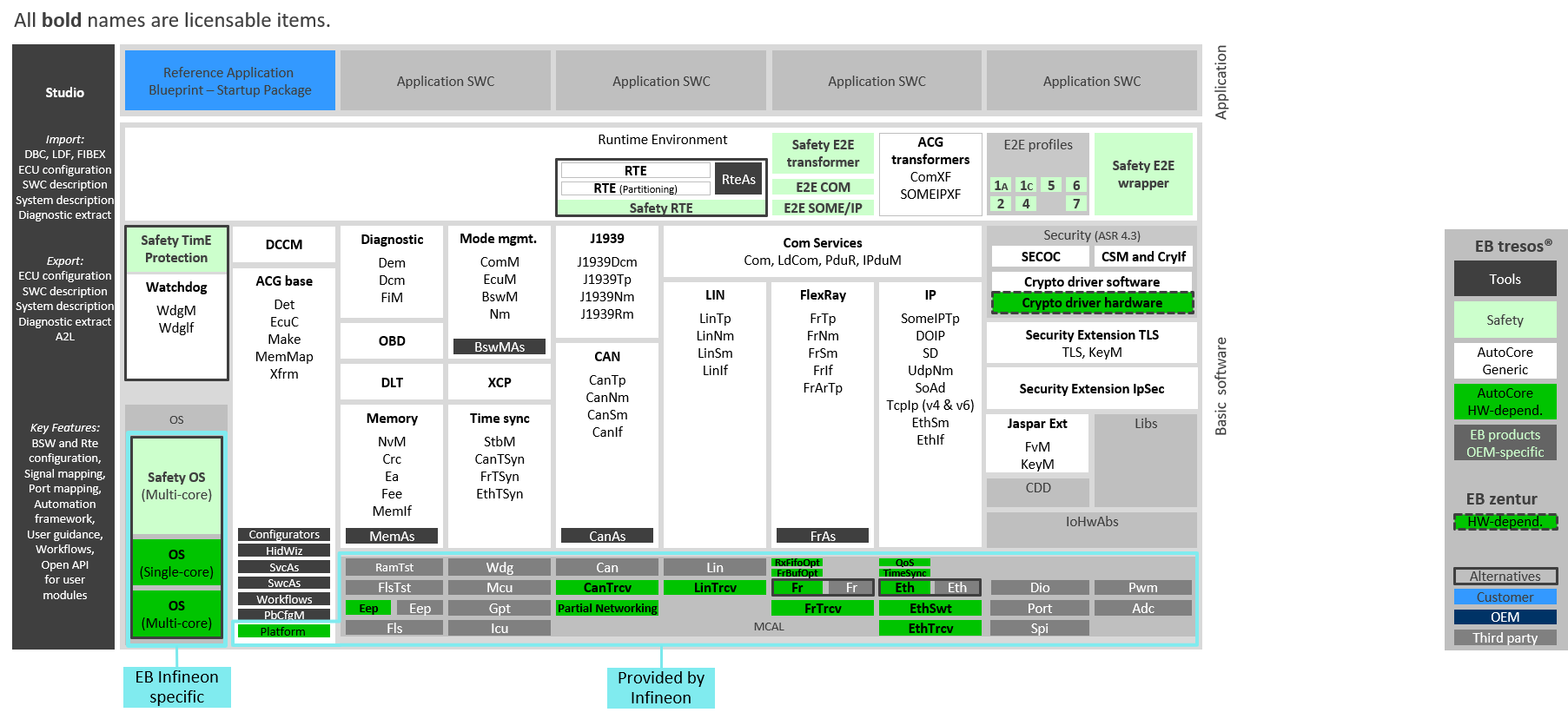Select the Safety RTE bar

[x=661, y=208]
